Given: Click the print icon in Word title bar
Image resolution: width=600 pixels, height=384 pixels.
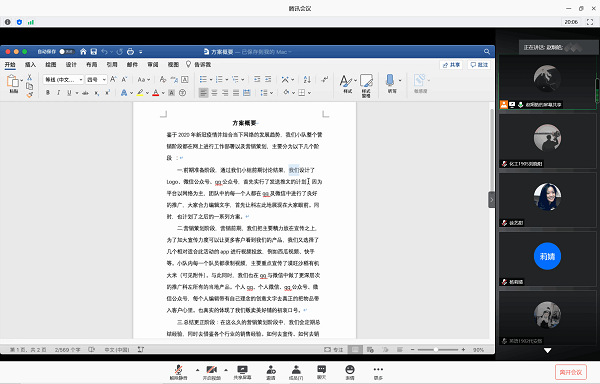Looking at the screenshot, I should pyautogui.click(x=130, y=51).
